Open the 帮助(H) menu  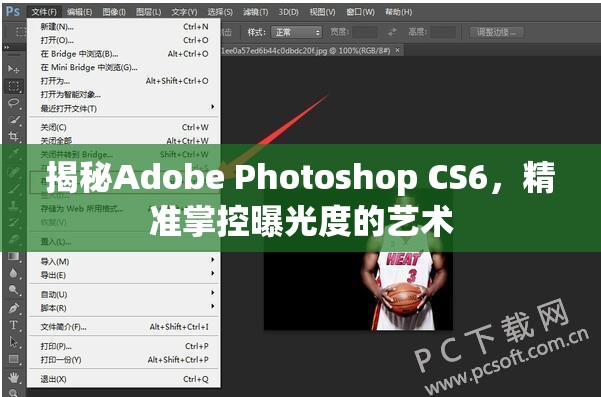[x=399, y=12]
